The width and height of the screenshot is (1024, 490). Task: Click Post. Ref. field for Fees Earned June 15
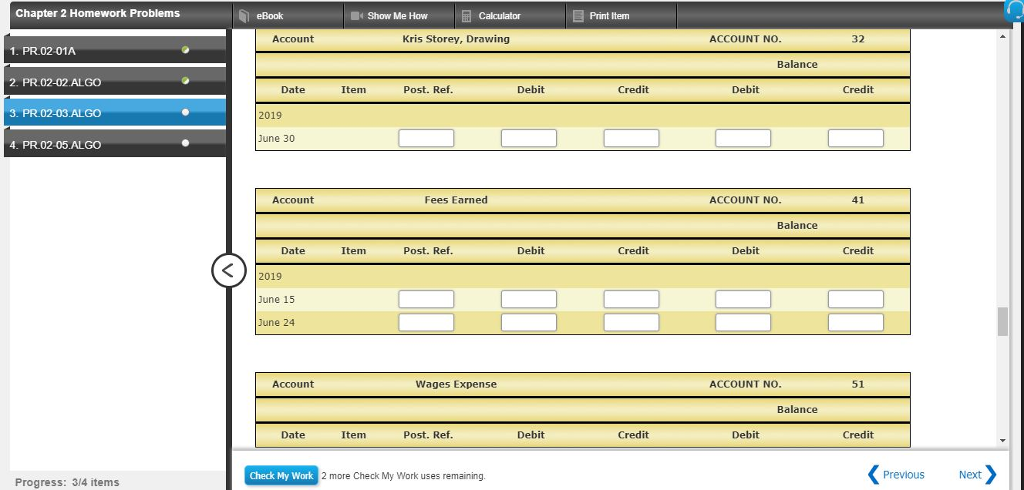point(426,299)
